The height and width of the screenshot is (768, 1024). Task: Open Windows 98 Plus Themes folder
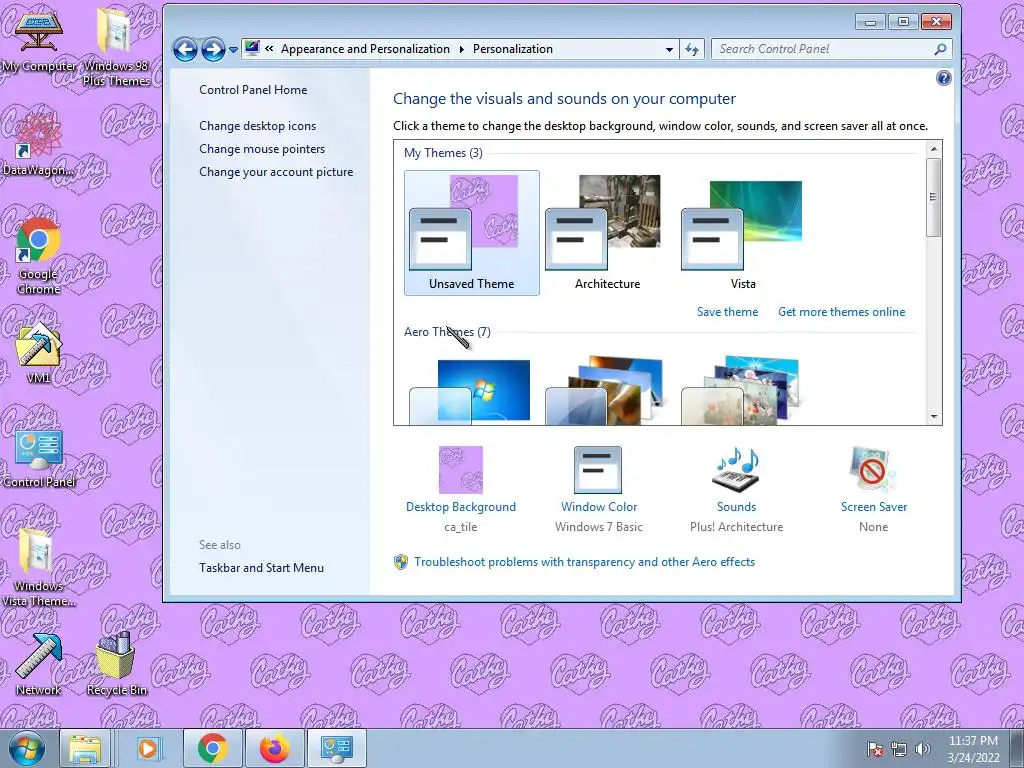(116, 47)
